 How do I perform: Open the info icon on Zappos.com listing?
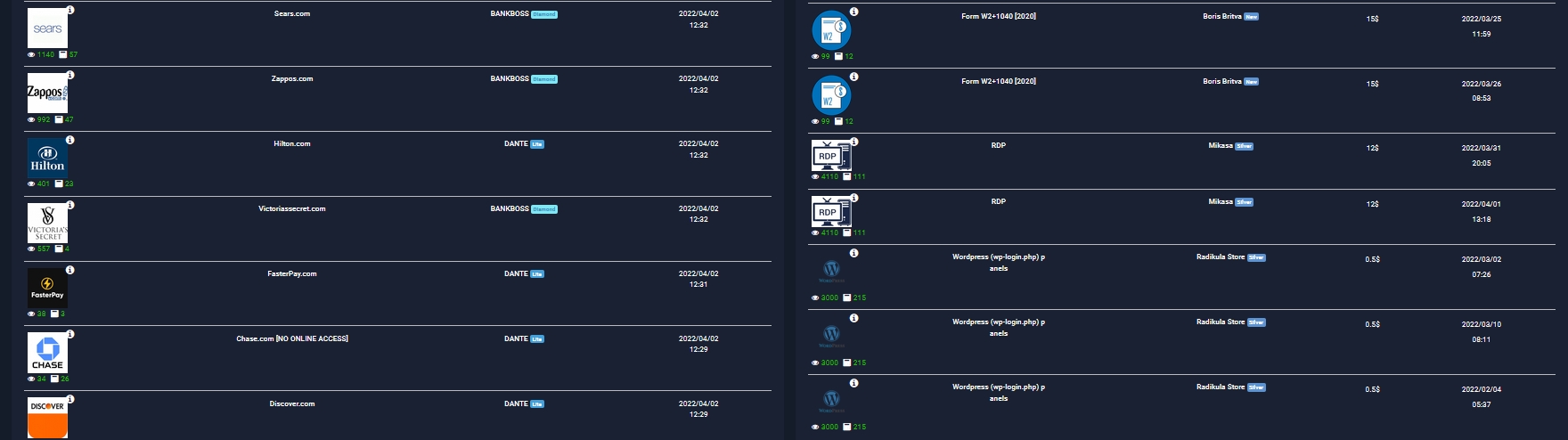(x=70, y=75)
